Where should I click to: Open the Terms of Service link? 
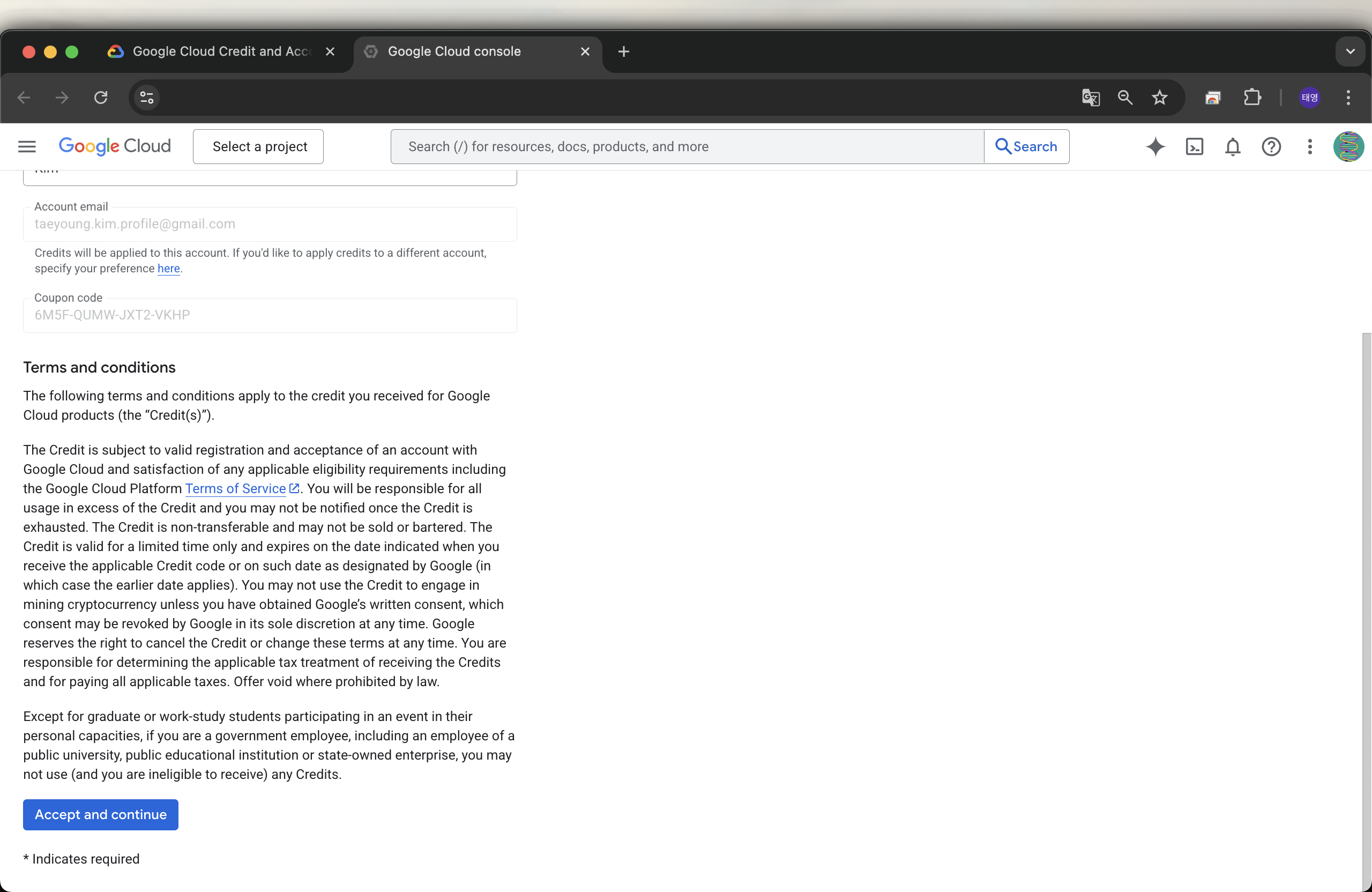click(x=235, y=488)
